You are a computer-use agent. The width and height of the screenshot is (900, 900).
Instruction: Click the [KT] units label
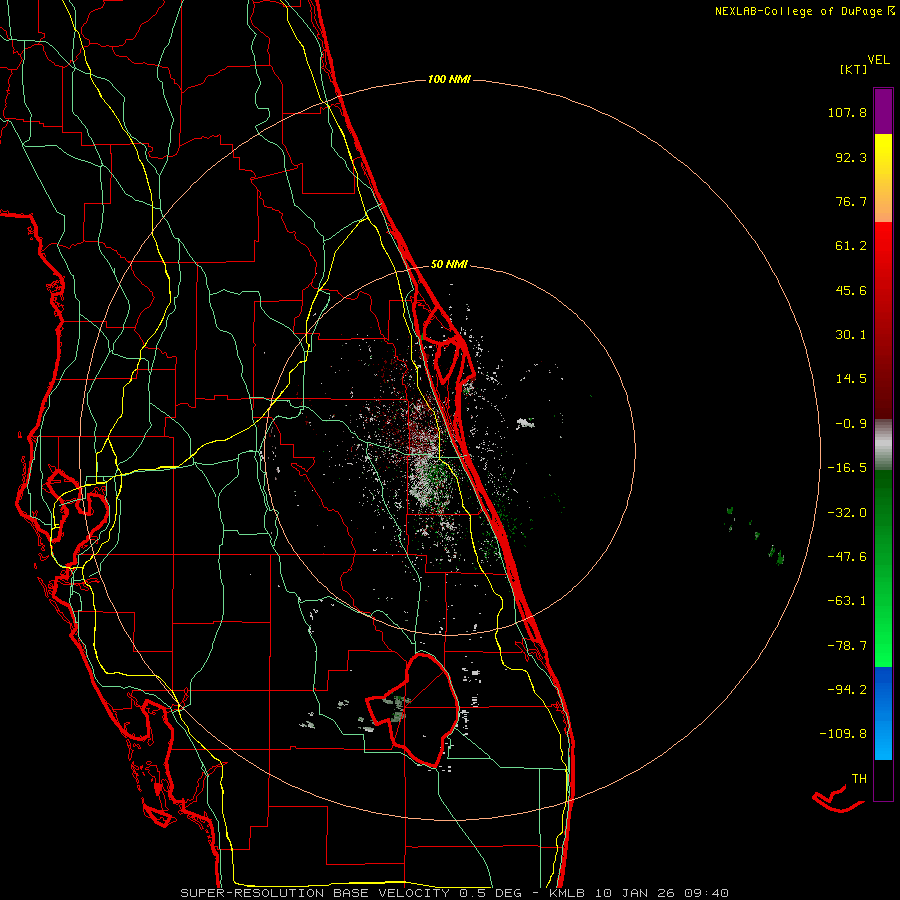tap(853, 69)
